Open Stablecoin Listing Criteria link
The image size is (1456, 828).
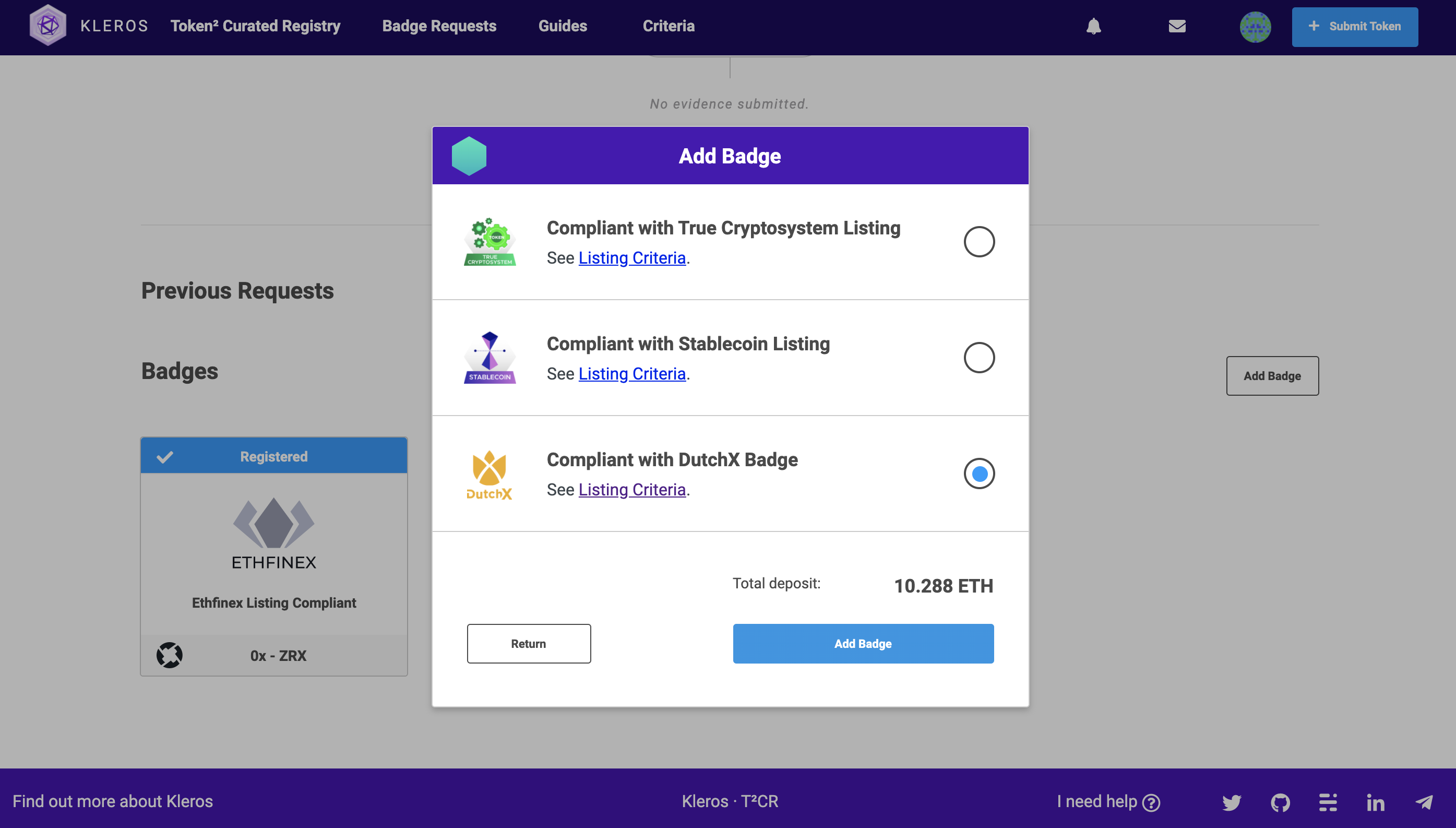632,374
